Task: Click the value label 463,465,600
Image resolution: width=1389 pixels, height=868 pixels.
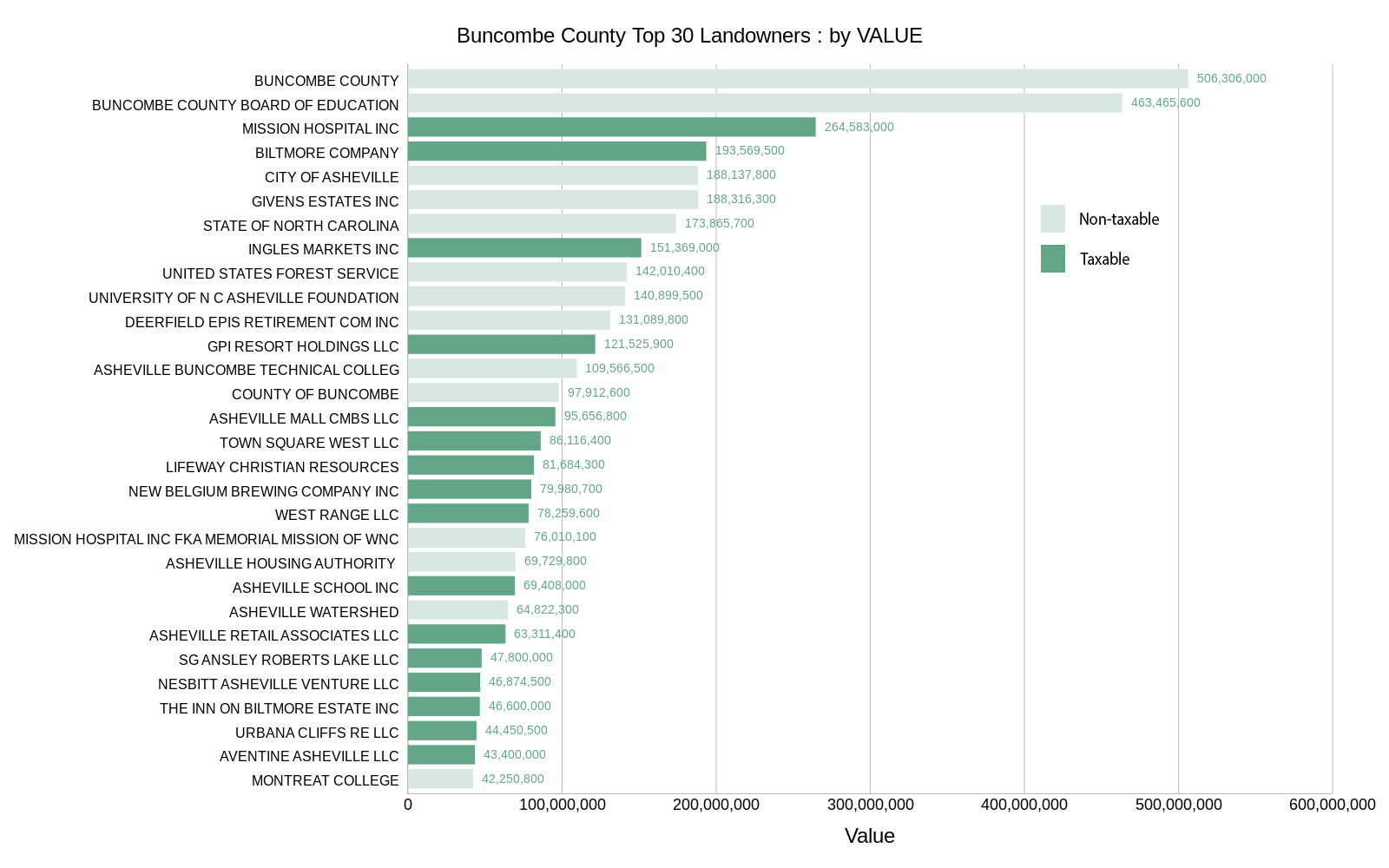Action: [x=1165, y=102]
